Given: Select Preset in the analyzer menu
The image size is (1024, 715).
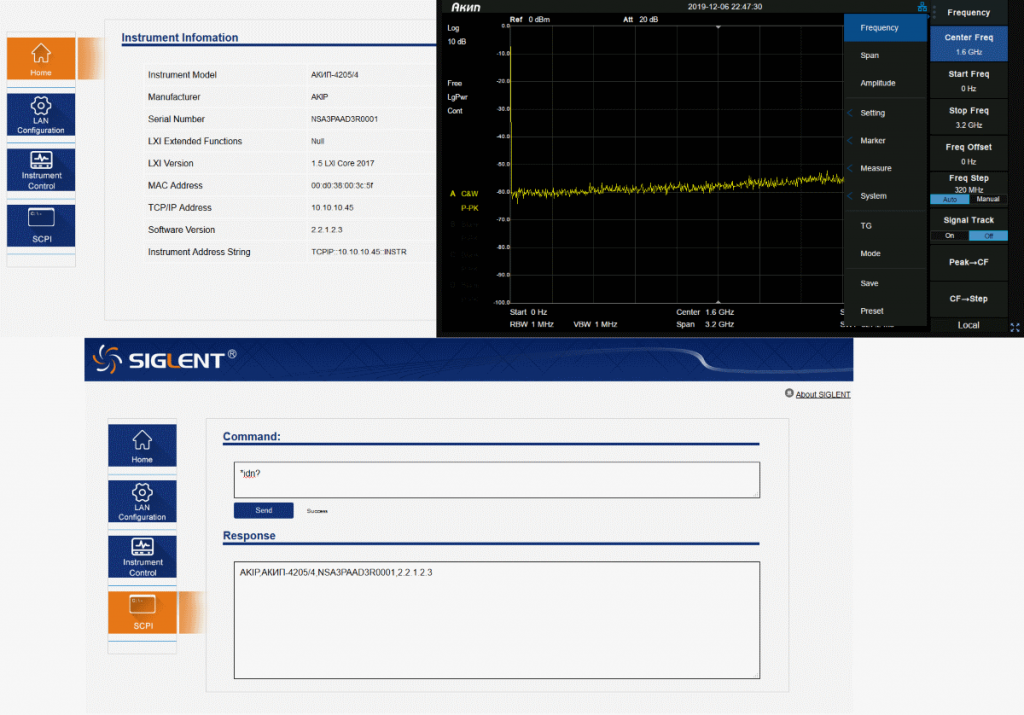Looking at the screenshot, I should 885,311.
